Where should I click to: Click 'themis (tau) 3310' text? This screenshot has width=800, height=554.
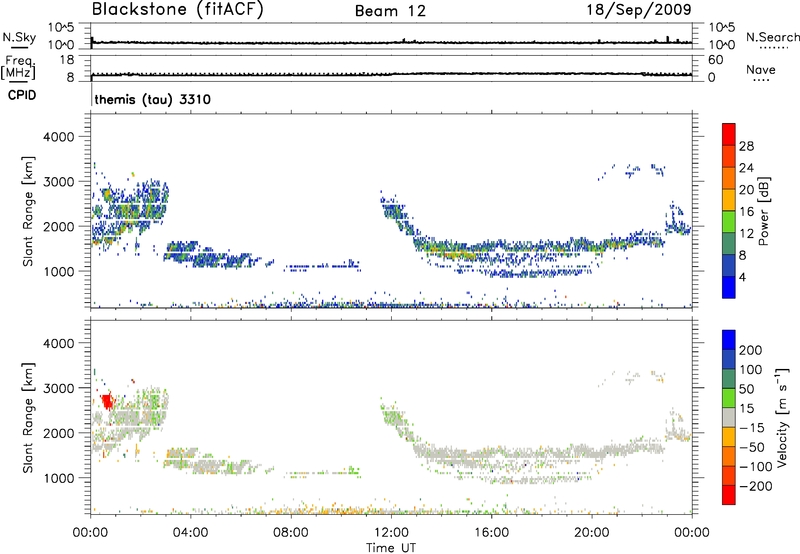click(x=153, y=99)
